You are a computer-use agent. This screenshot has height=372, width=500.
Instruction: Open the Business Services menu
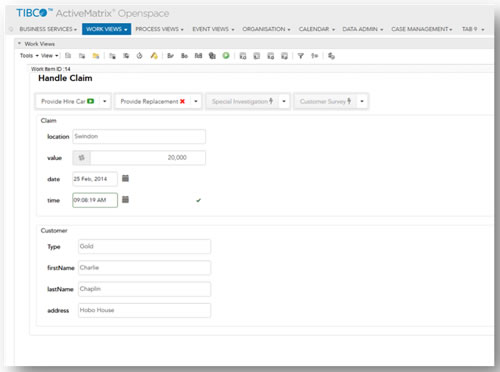coord(48,29)
